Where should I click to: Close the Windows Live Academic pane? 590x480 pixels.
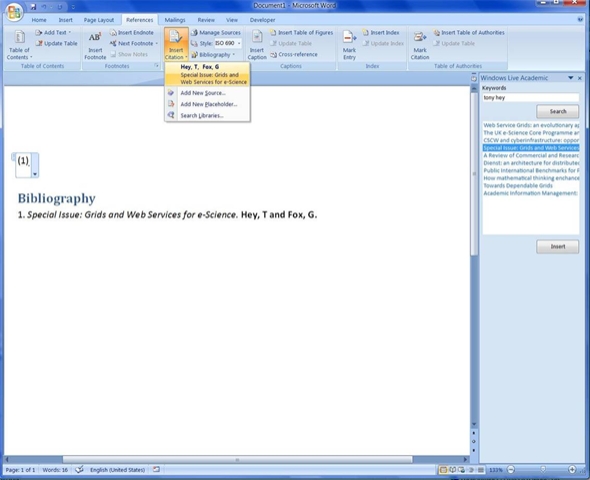(580, 78)
